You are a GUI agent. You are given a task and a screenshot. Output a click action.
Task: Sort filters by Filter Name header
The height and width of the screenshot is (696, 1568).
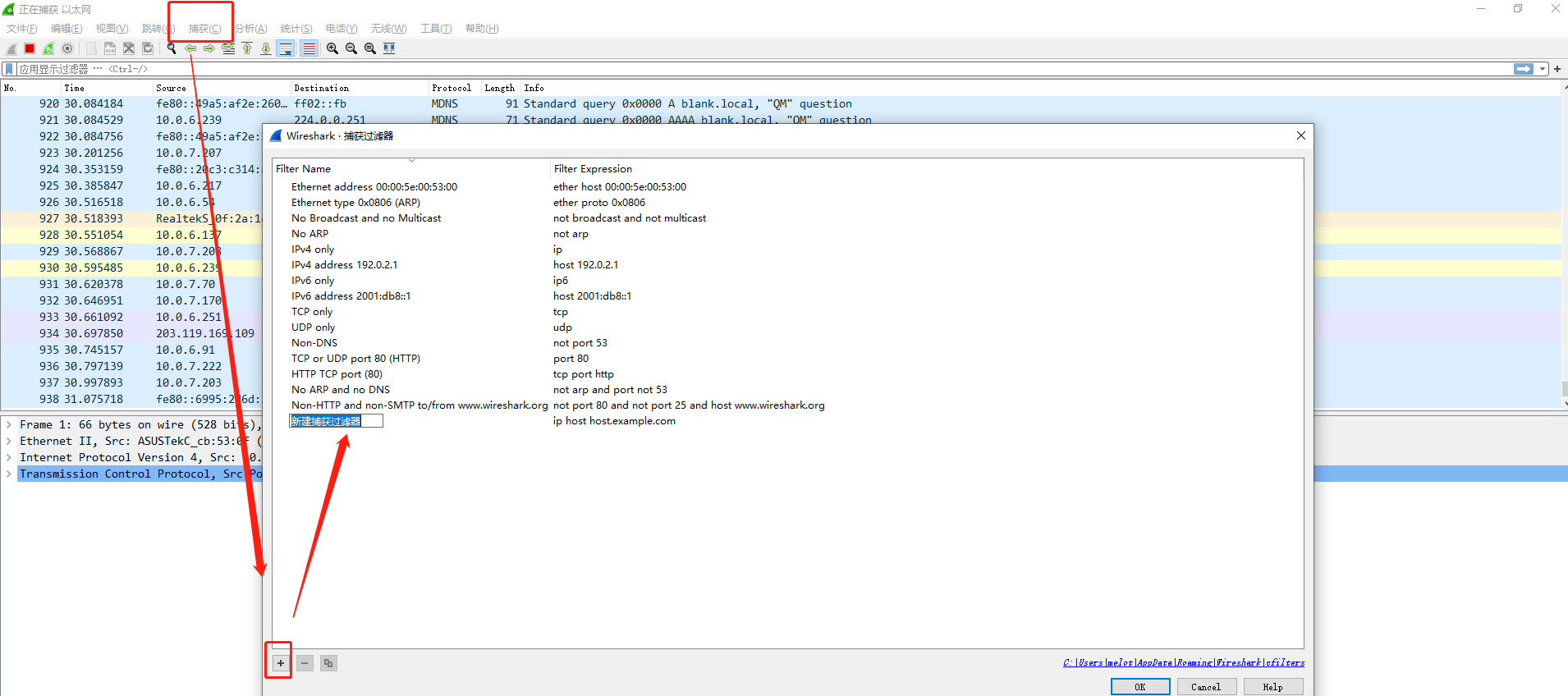pyautogui.click(x=411, y=168)
